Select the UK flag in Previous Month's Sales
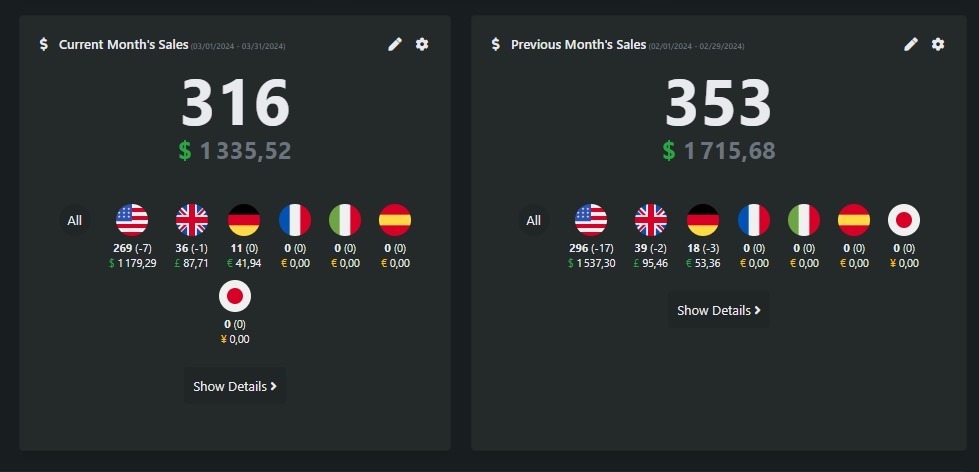This screenshot has width=979, height=472. (x=651, y=220)
